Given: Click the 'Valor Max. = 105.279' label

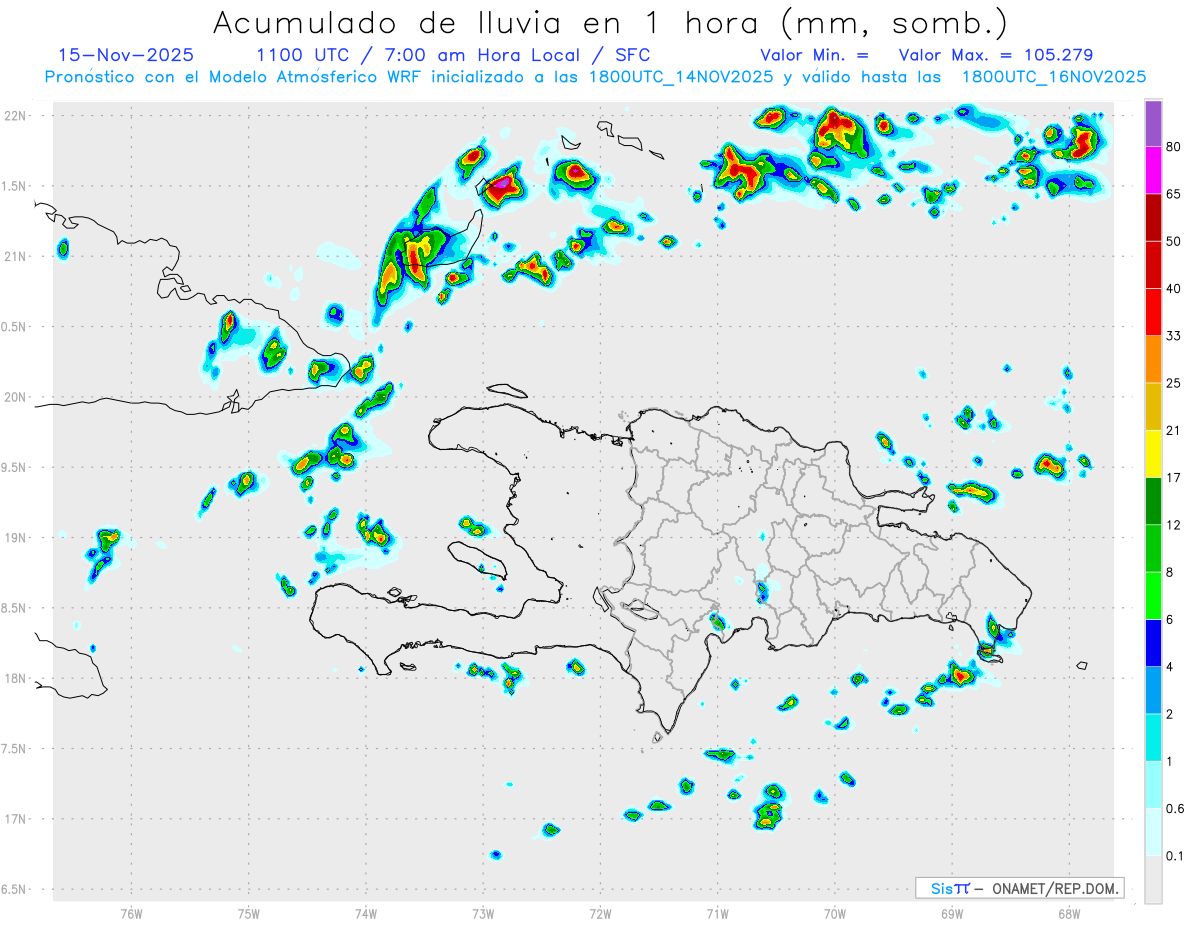Looking at the screenshot, I should pos(996,55).
